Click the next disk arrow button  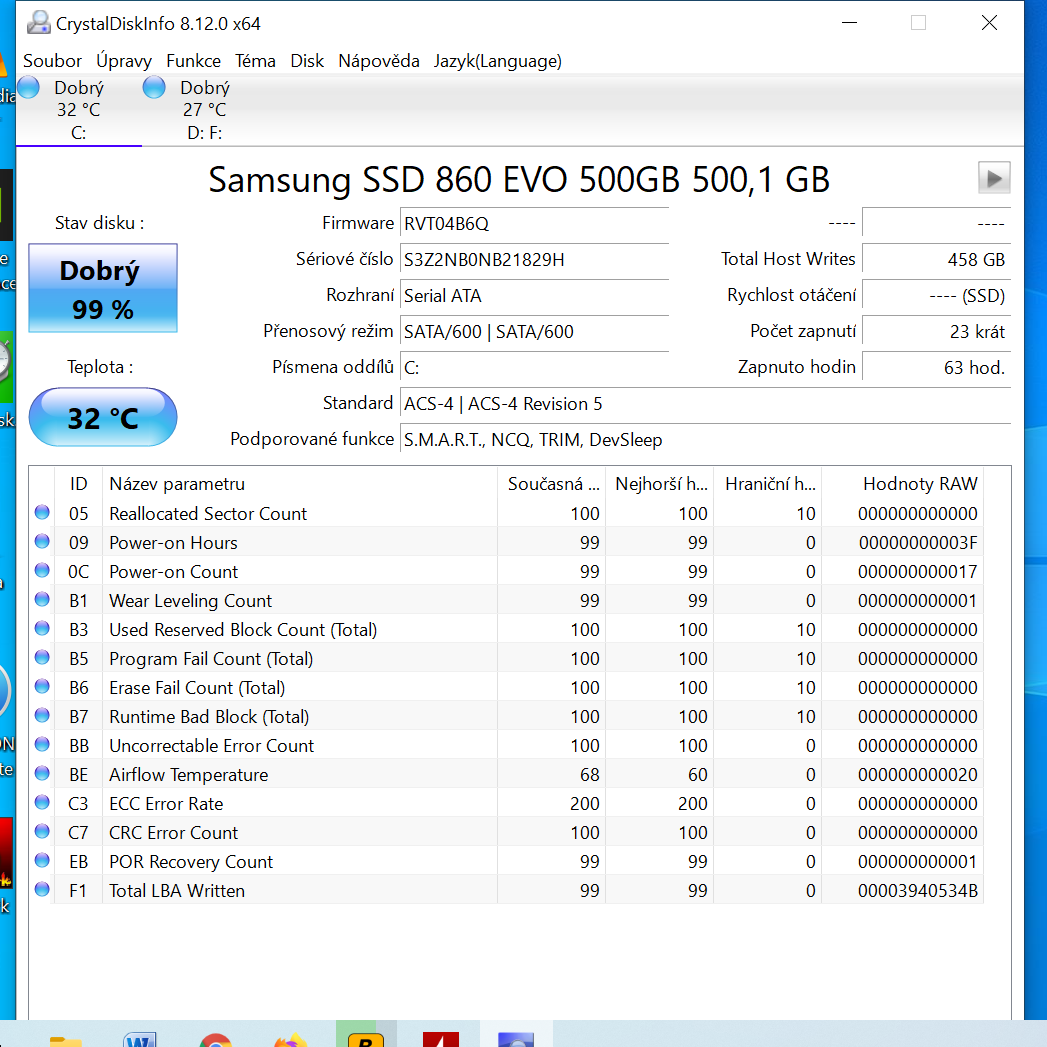(x=993, y=178)
